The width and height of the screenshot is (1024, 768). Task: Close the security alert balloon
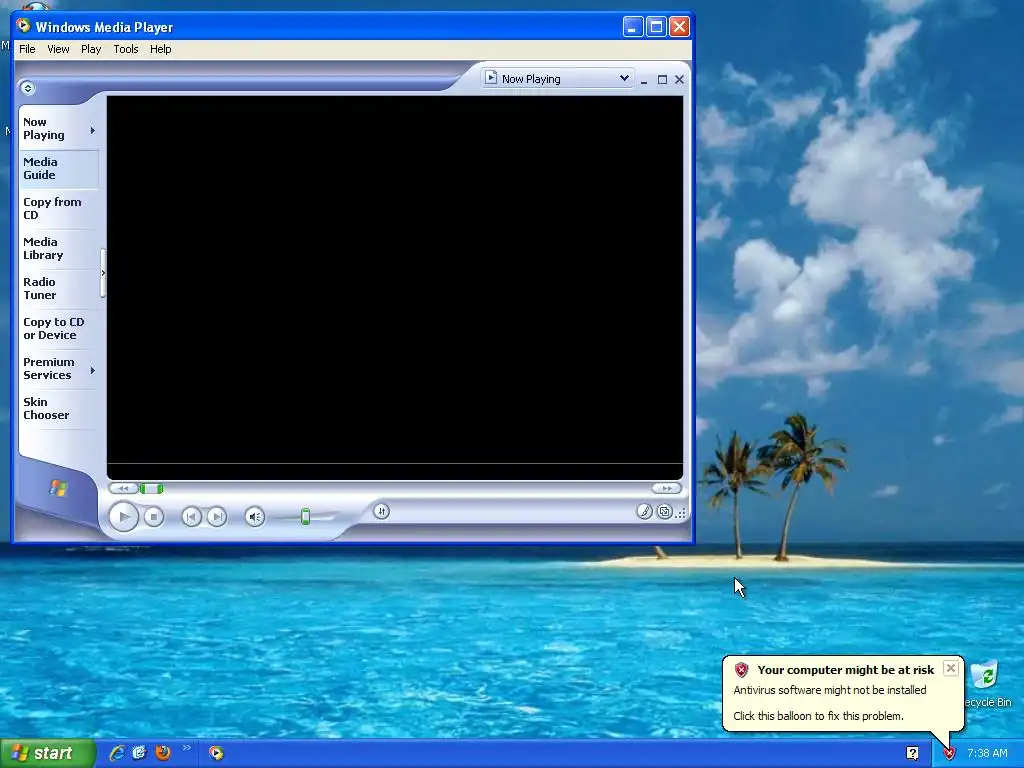pos(951,668)
